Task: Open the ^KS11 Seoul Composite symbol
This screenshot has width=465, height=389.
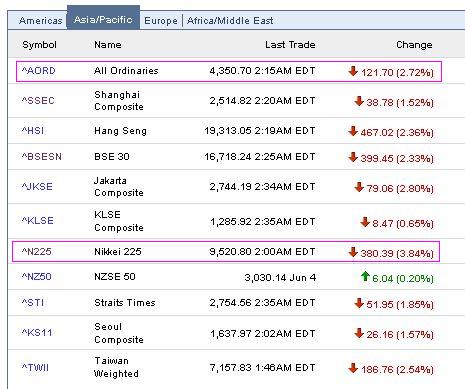Action: coord(37,333)
